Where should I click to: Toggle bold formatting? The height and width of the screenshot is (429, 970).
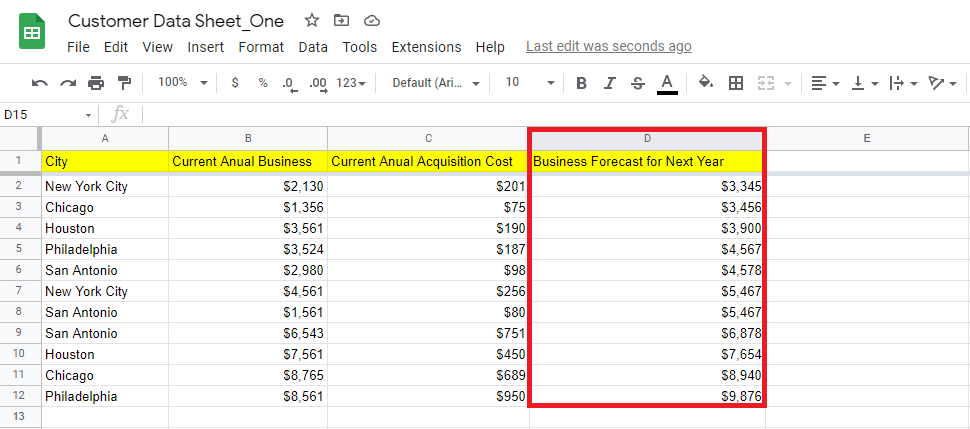581,83
